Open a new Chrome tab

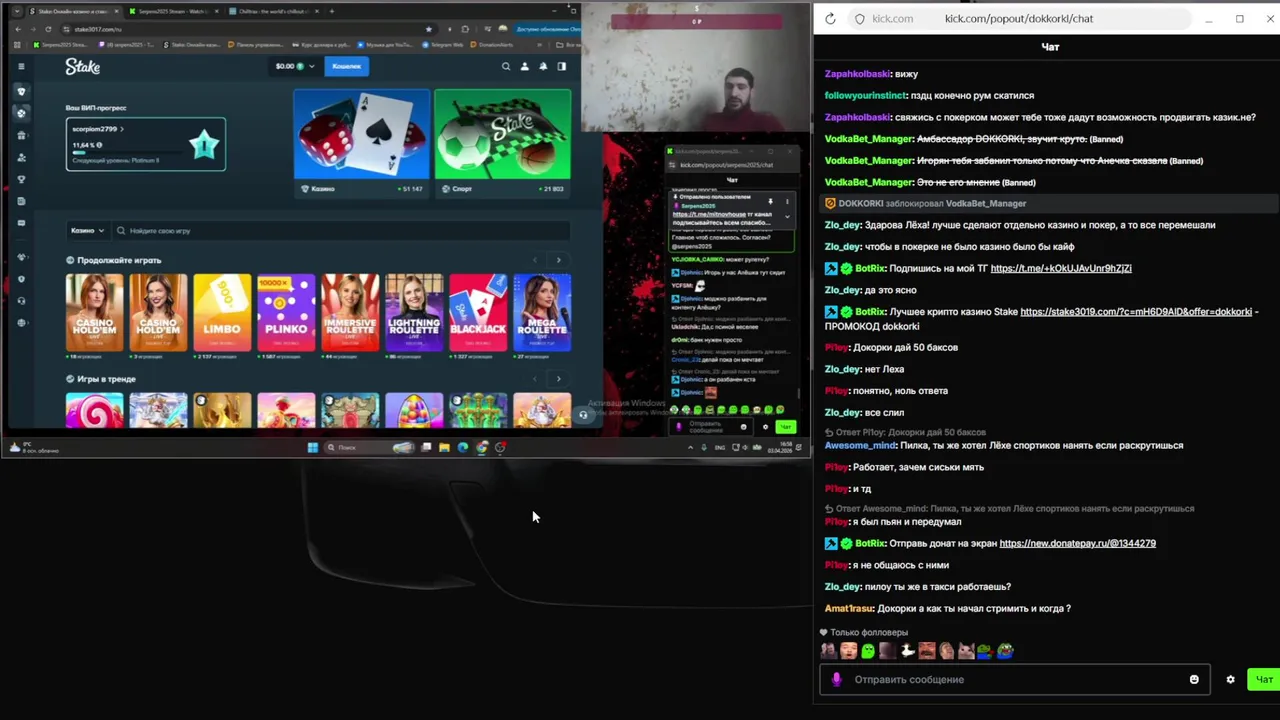[x=332, y=11]
